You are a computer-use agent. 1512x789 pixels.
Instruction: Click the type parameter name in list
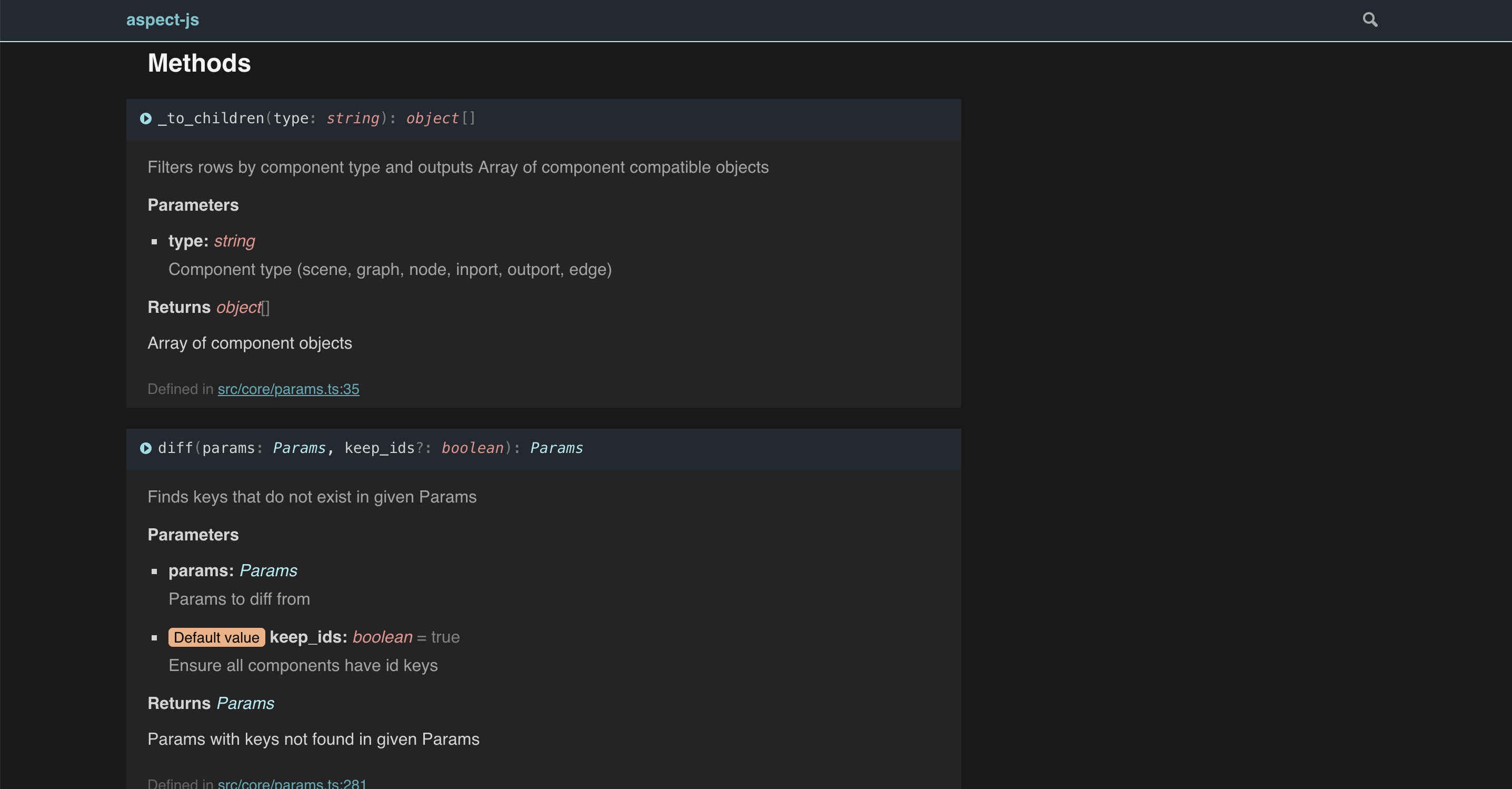(188, 241)
